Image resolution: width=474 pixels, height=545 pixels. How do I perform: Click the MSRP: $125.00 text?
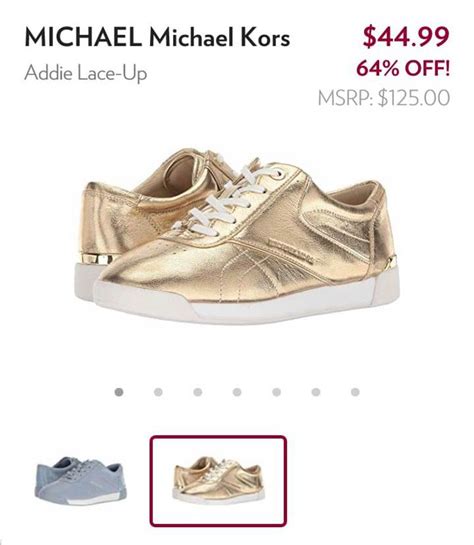click(x=384, y=98)
